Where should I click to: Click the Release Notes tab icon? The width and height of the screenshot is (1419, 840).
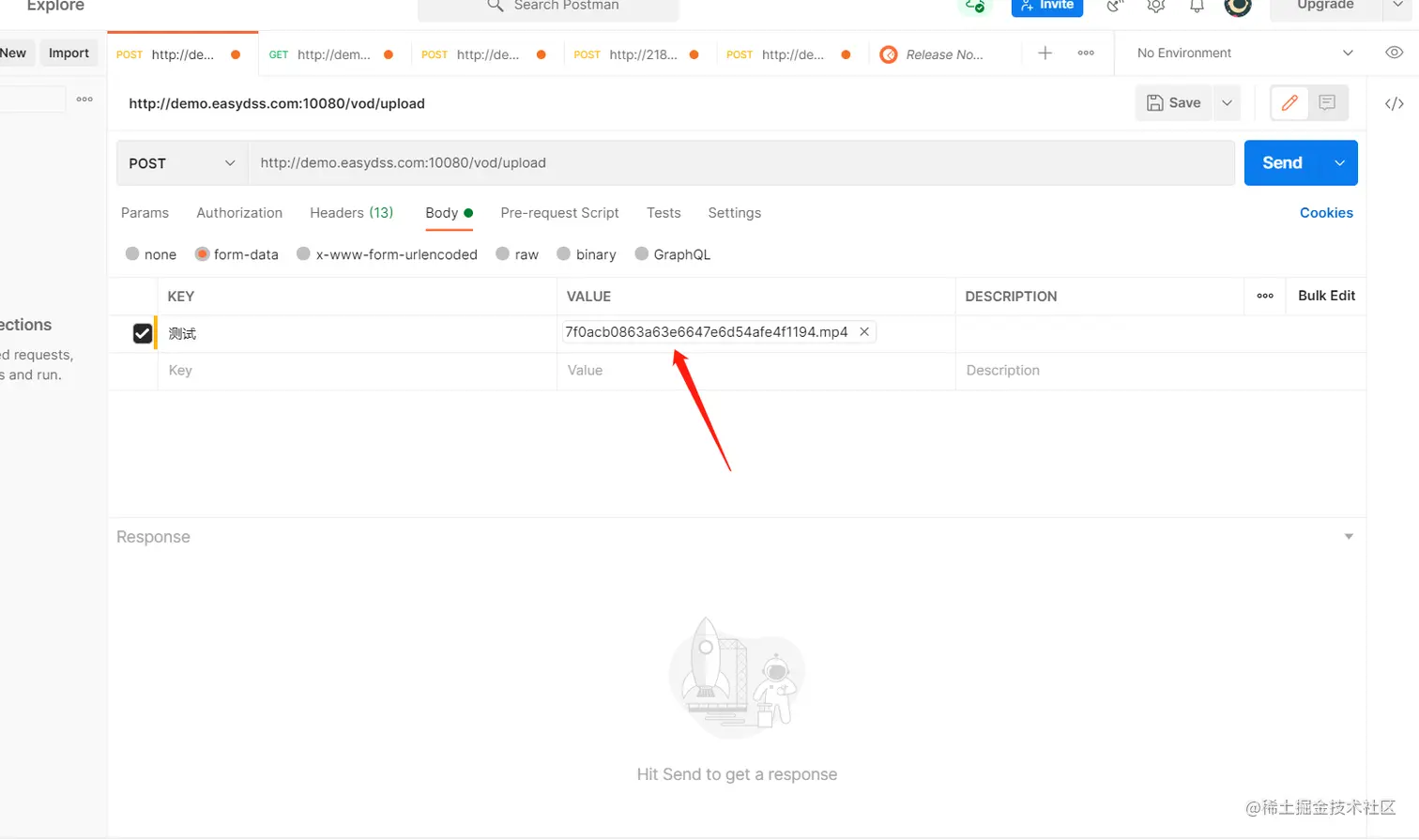tap(889, 54)
